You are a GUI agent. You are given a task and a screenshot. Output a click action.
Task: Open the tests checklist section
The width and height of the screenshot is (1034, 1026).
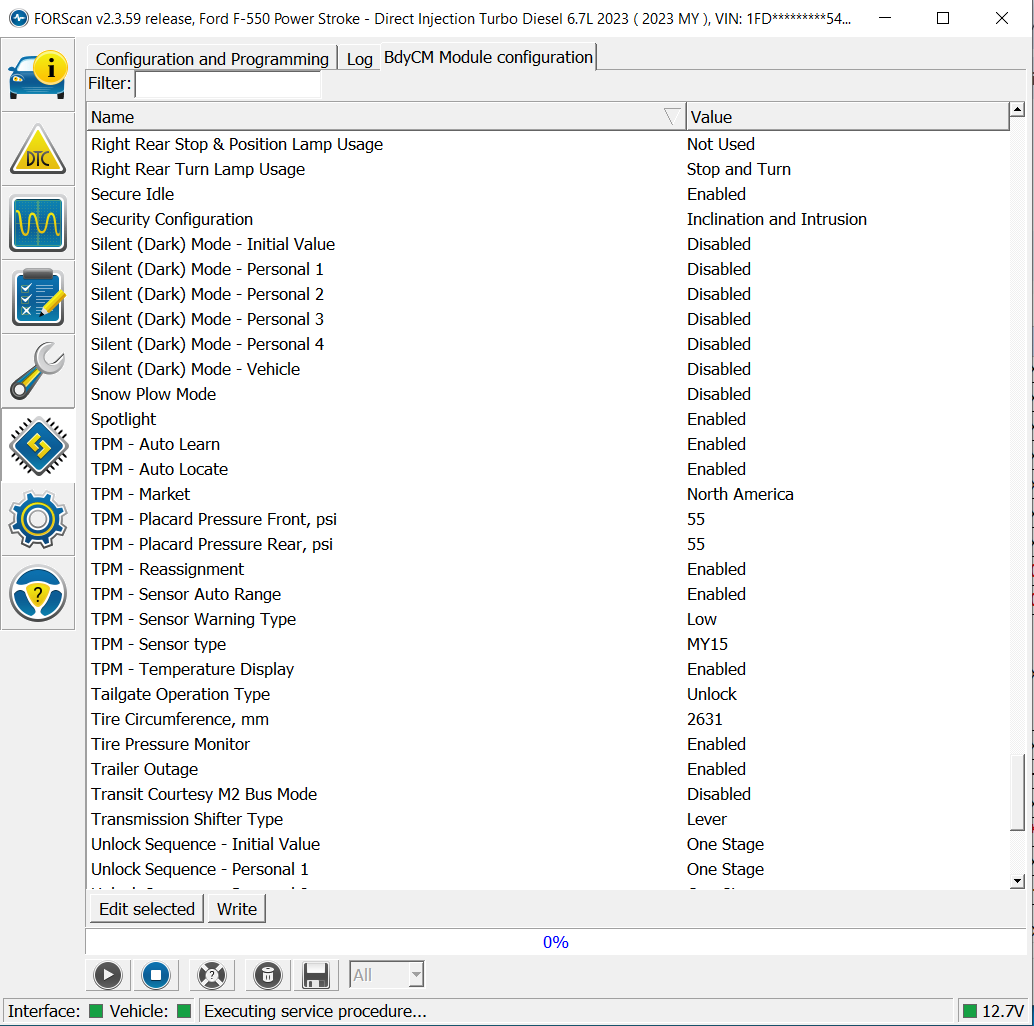[x=38, y=297]
